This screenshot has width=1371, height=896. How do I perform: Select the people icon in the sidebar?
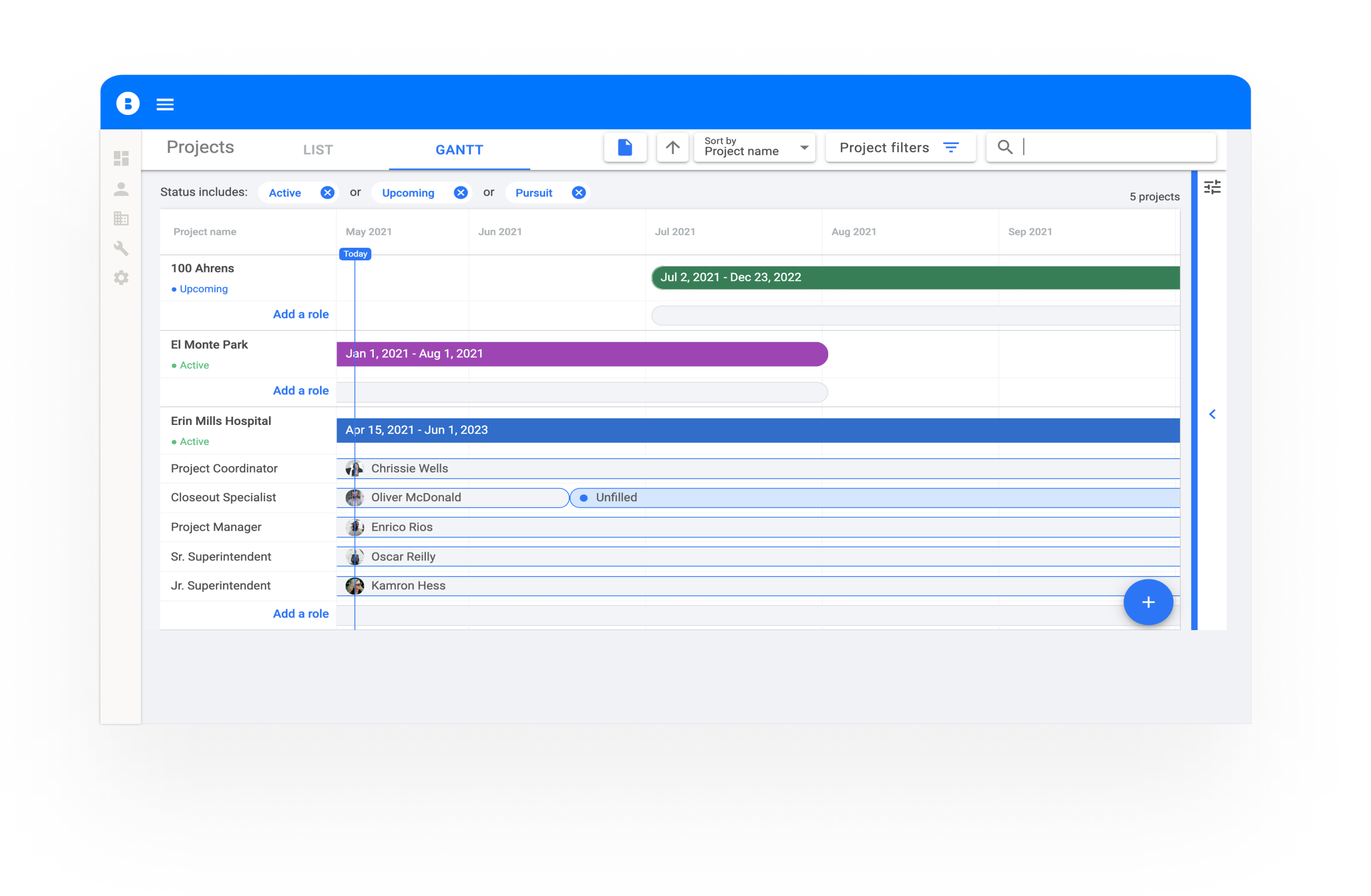[x=121, y=189]
